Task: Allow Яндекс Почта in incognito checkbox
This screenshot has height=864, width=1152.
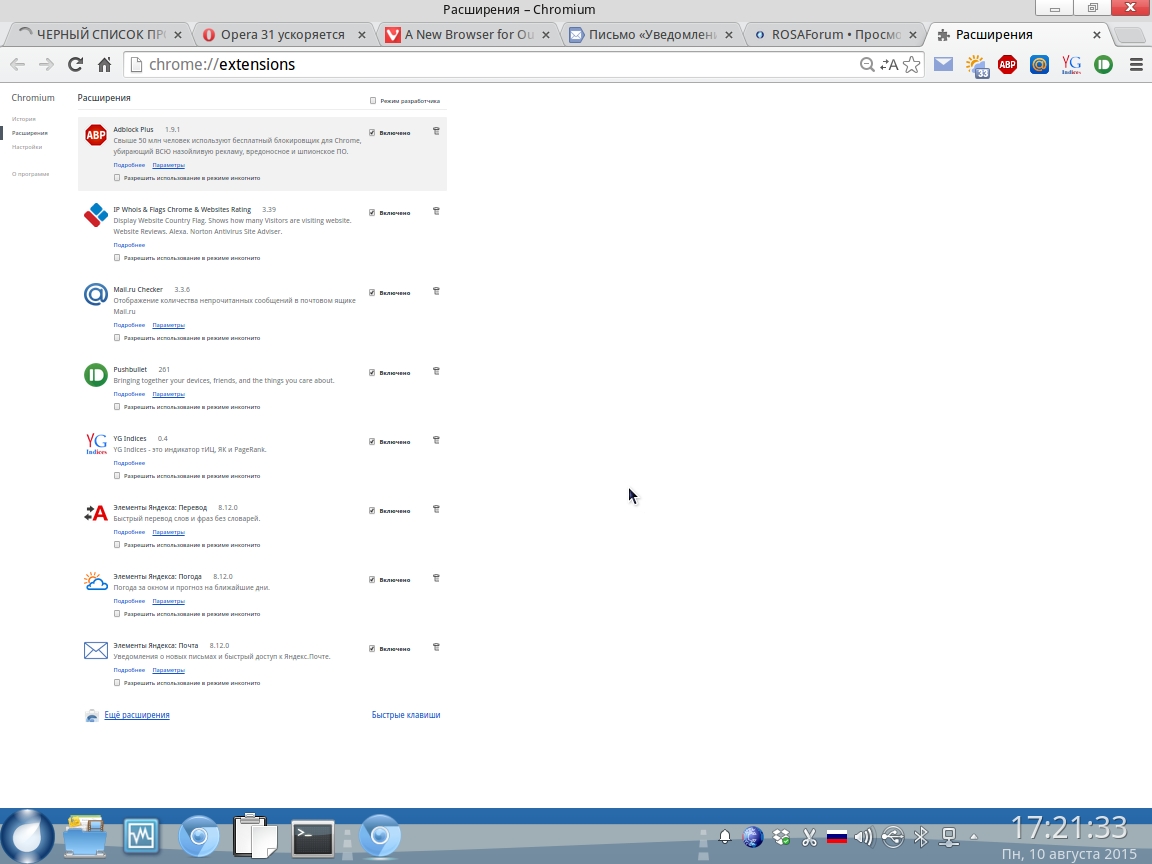Action: click(x=117, y=683)
